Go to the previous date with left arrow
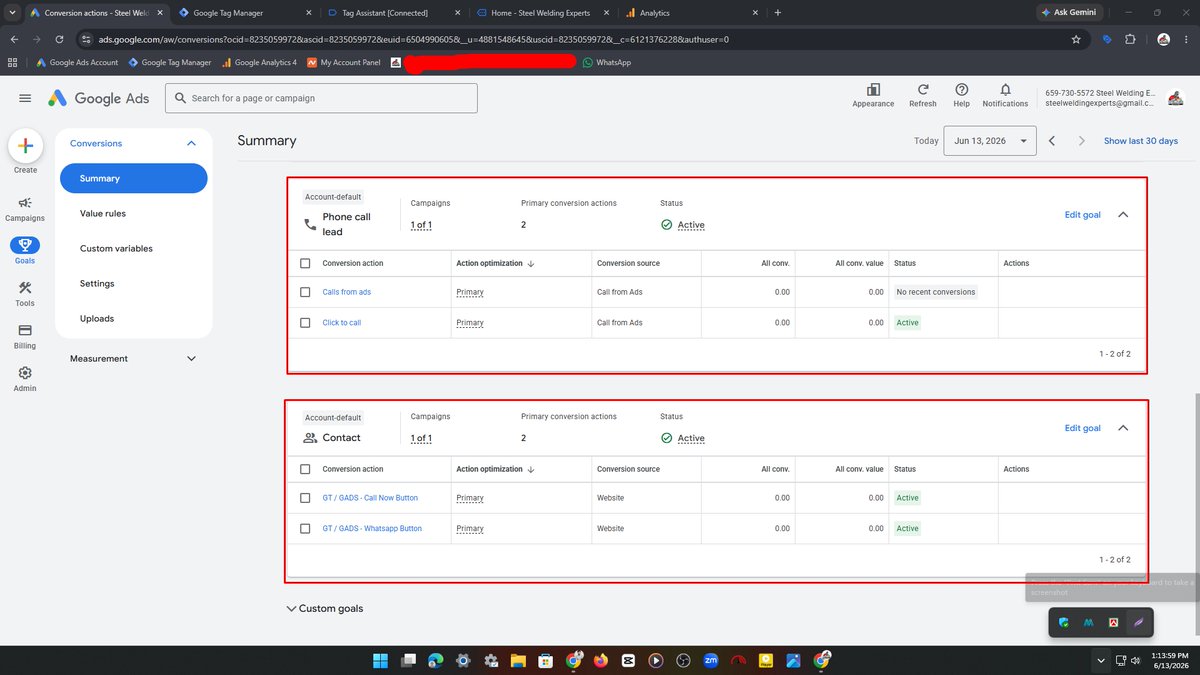Viewport: 1200px width, 675px height. tap(1052, 141)
